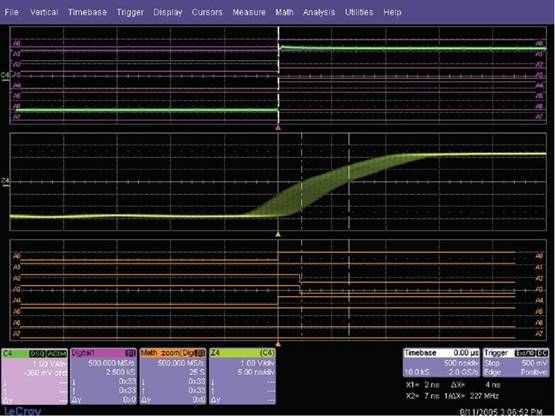Click the second black badge in C4 box header
The width and height of the screenshot is (555, 418).
click(57, 354)
